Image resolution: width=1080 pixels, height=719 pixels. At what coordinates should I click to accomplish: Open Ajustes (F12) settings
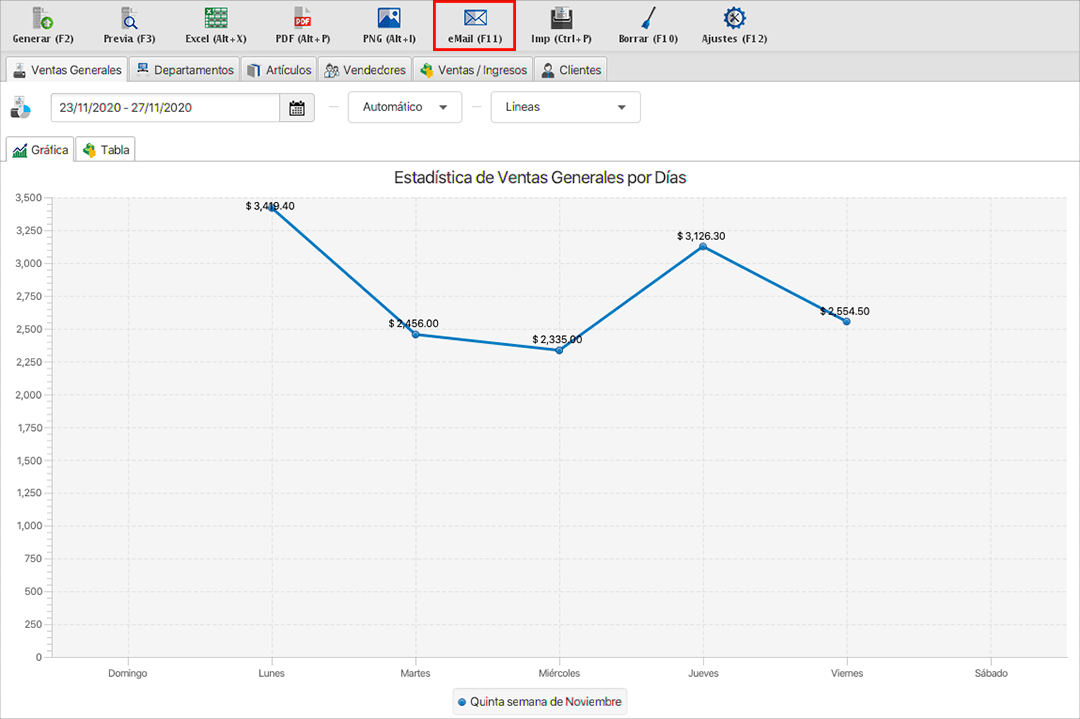[735, 18]
